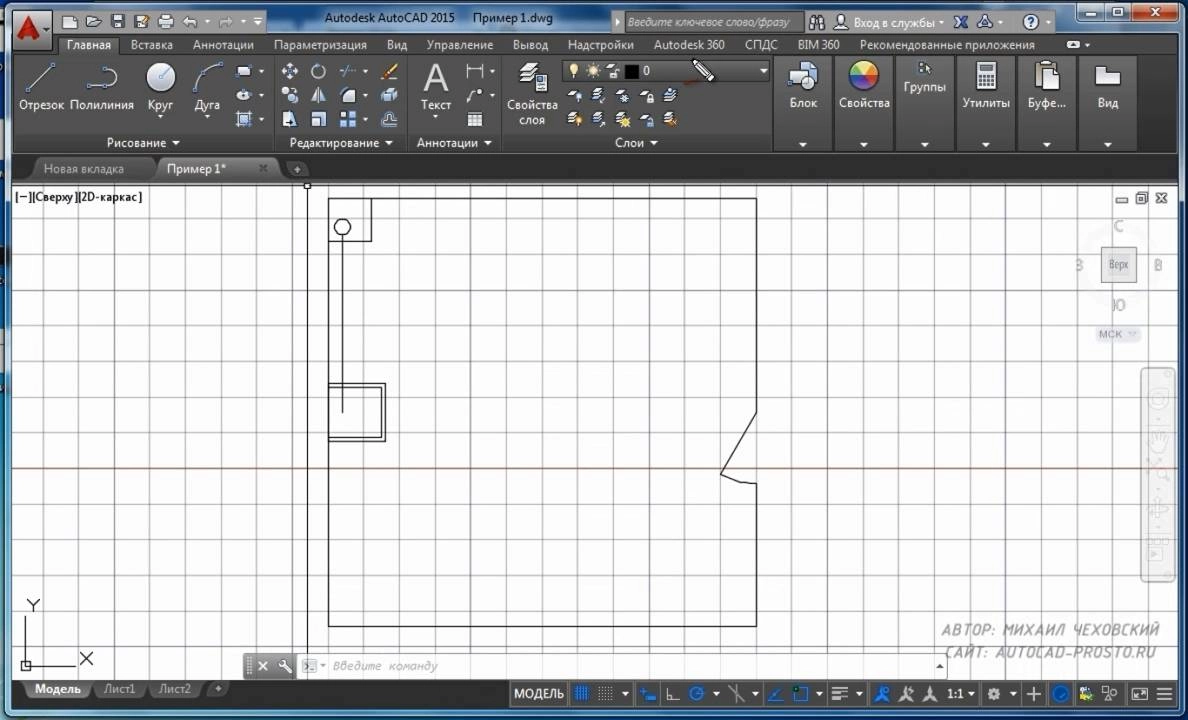Open Свойства слоя layer properties
The height and width of the screenshot is (720, 1188).
tap(532, 94)
